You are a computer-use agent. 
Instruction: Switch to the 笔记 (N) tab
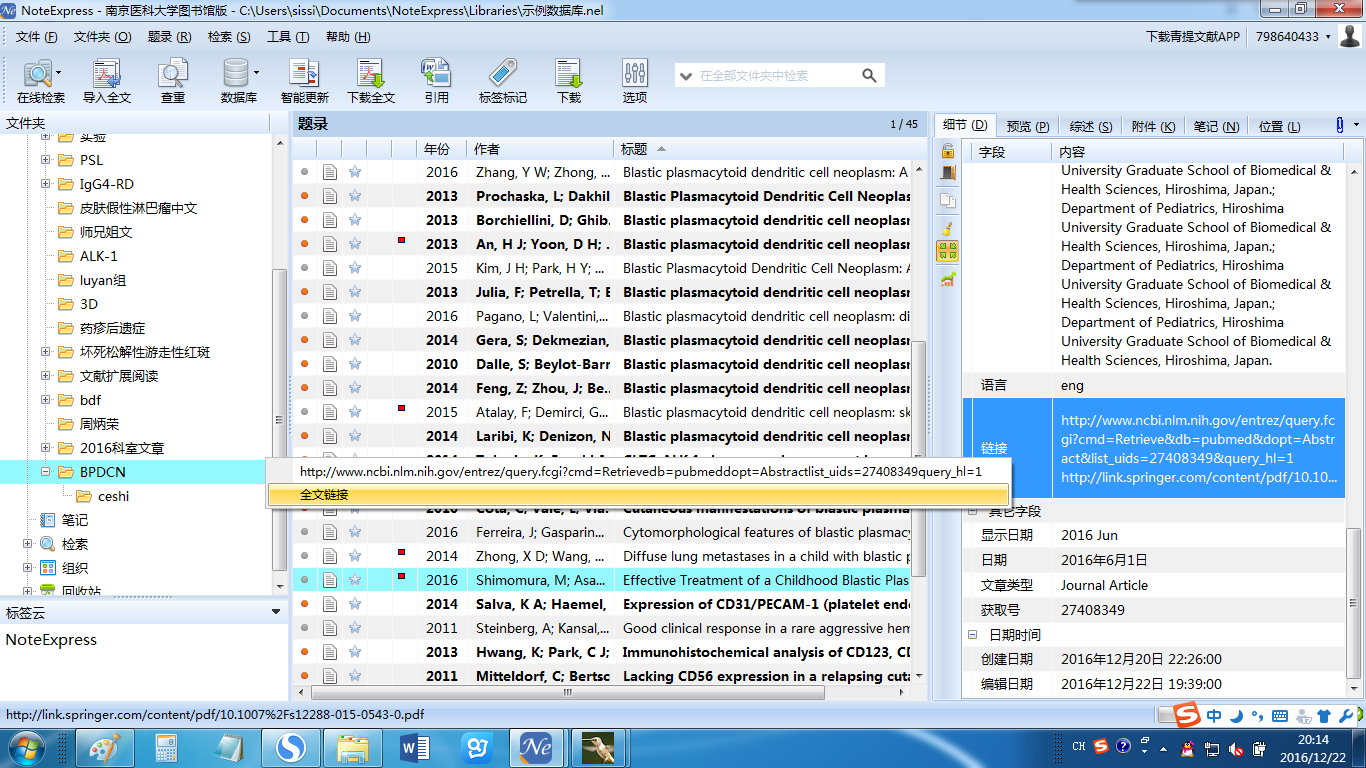point(1216,126)
